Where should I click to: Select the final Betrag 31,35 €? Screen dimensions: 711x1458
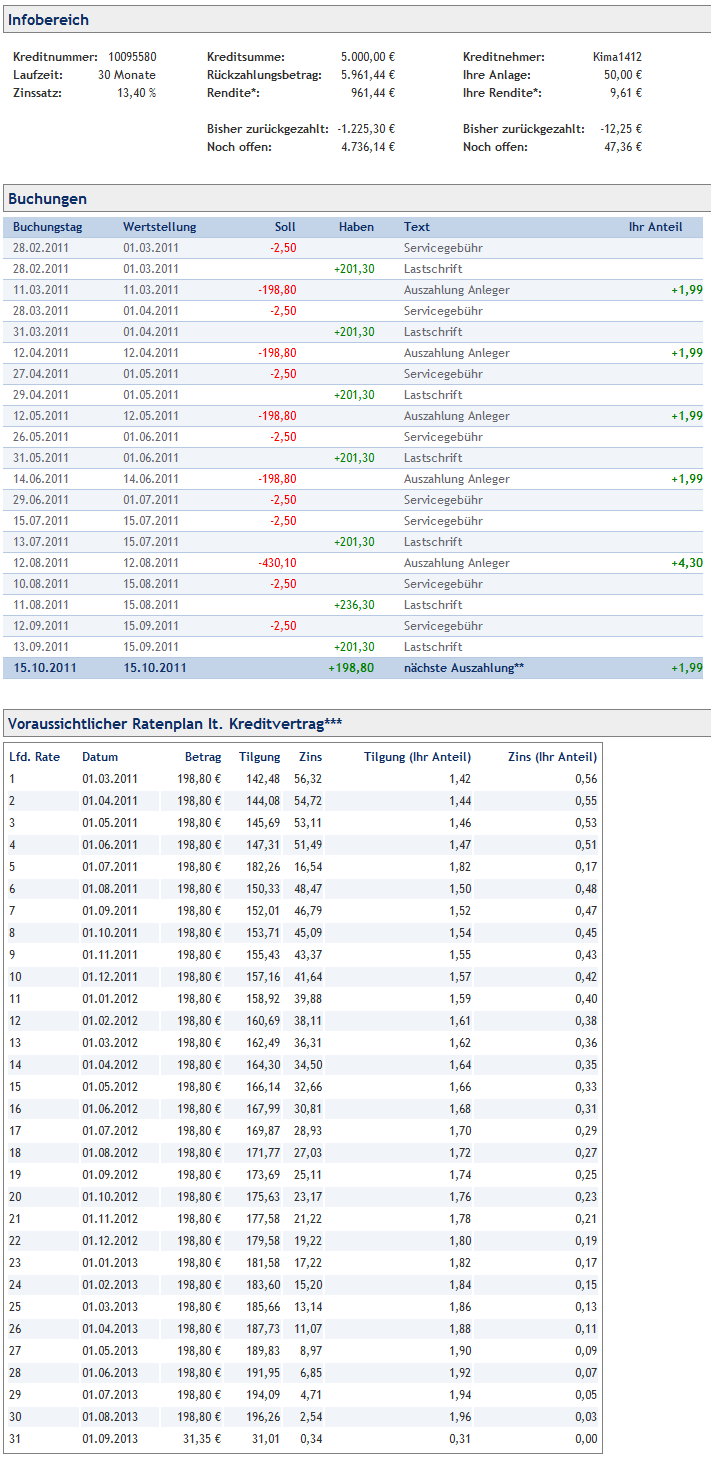[203, 1439]
